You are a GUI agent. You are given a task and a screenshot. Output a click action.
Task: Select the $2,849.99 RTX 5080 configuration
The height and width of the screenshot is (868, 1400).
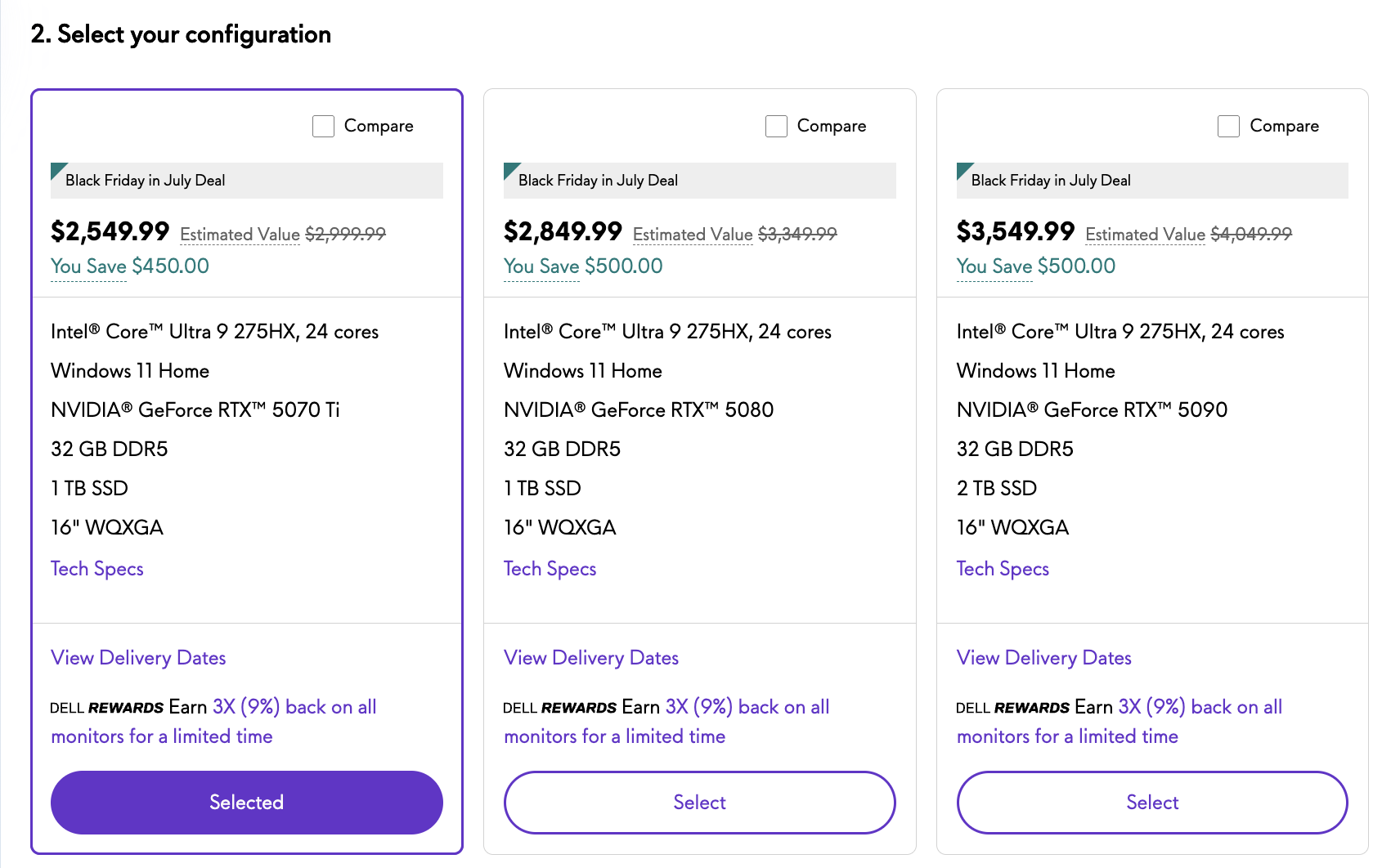click(x=699, y=802)
